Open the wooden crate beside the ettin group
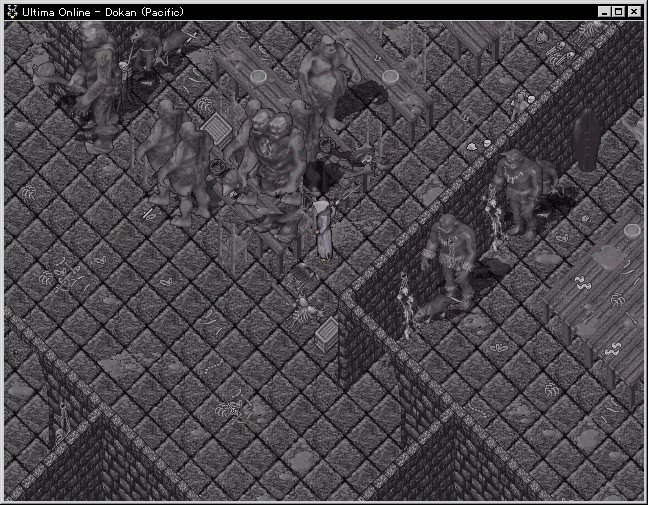 [217, 130]
